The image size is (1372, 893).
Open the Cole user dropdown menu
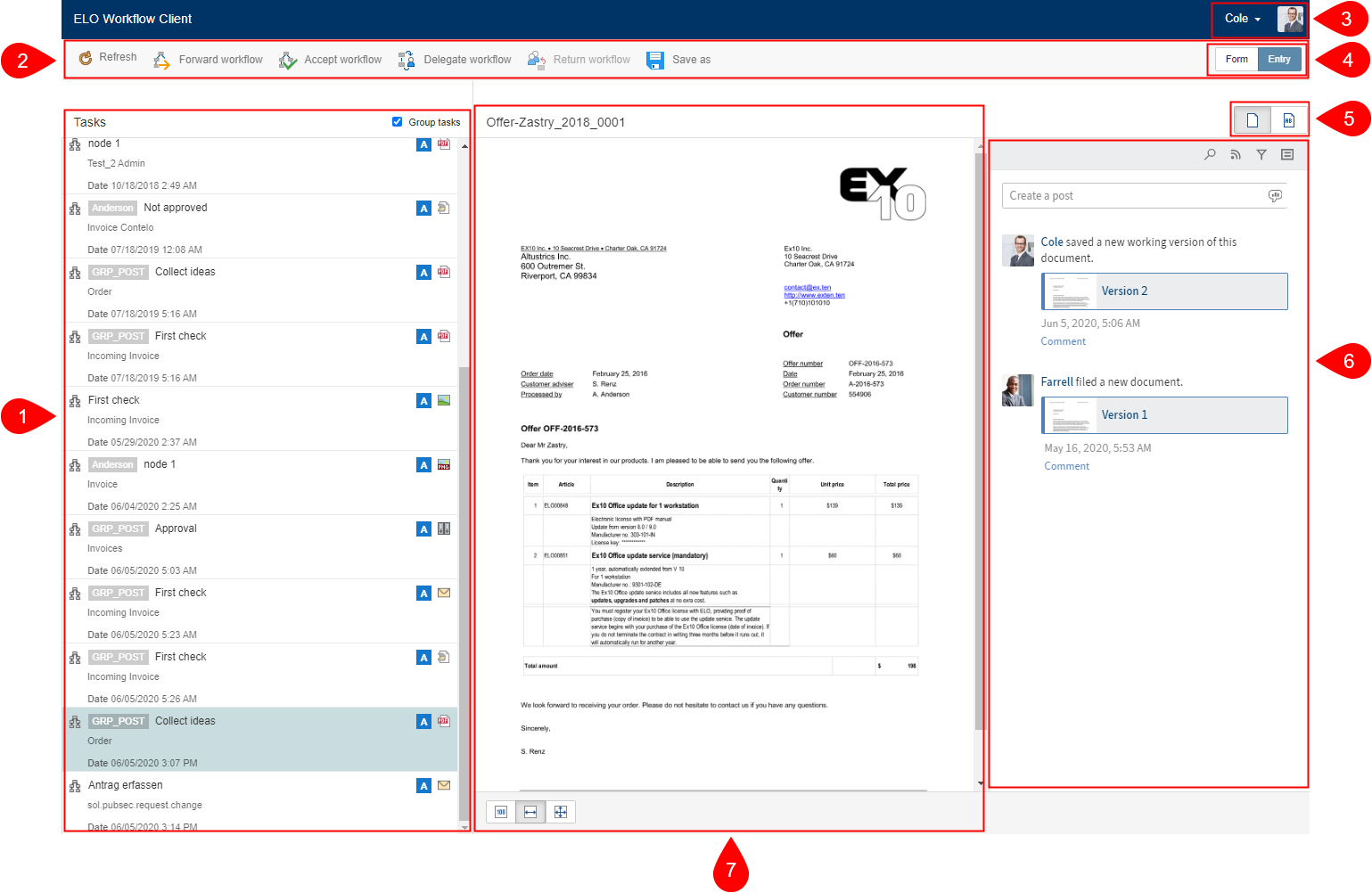point(1243,19)
